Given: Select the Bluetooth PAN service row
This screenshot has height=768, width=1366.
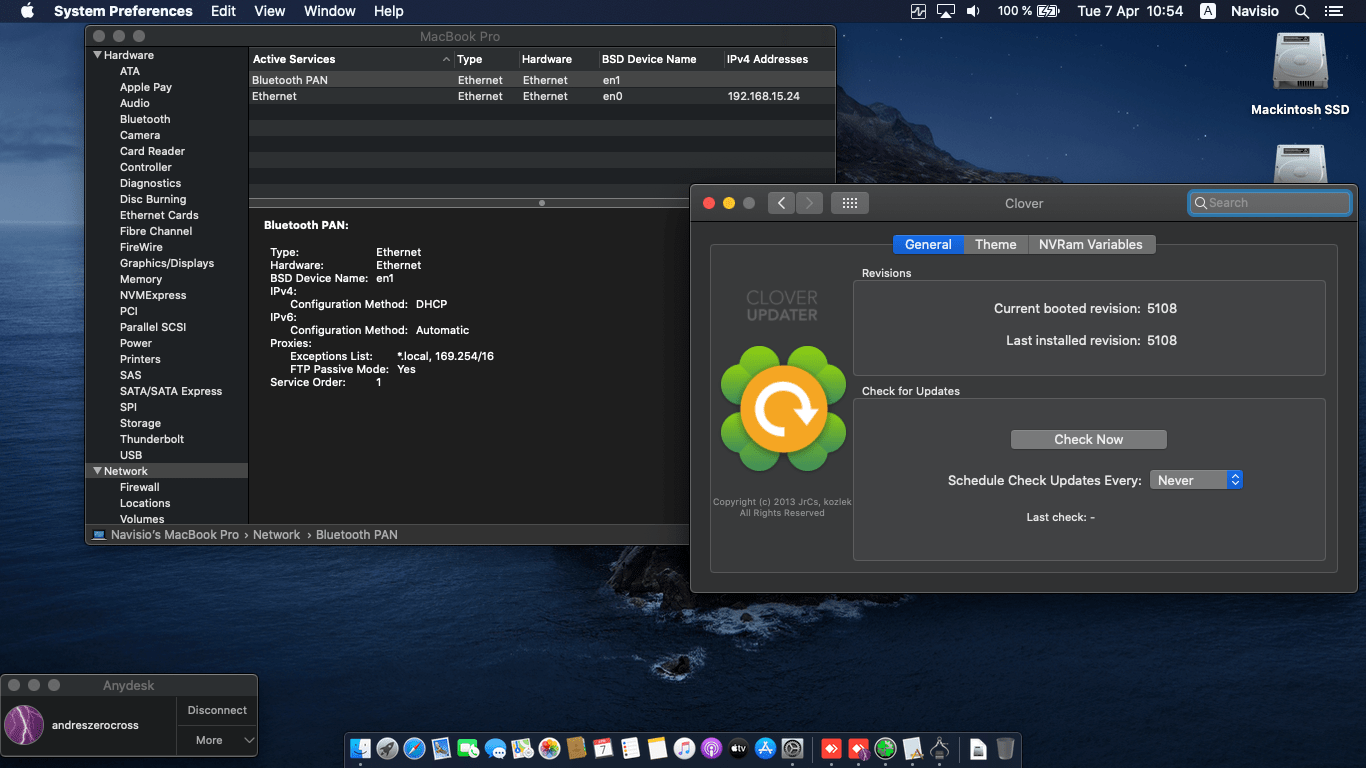Looking at the screenshot, I should coord(542,80).
